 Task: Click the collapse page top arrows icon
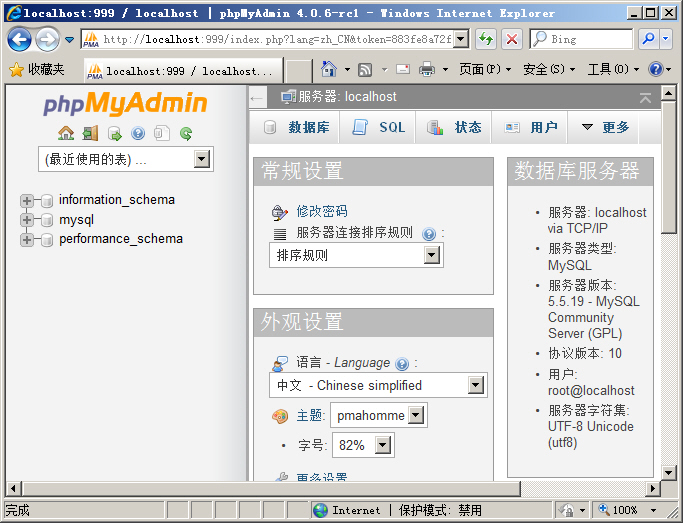tap(646, 98)
